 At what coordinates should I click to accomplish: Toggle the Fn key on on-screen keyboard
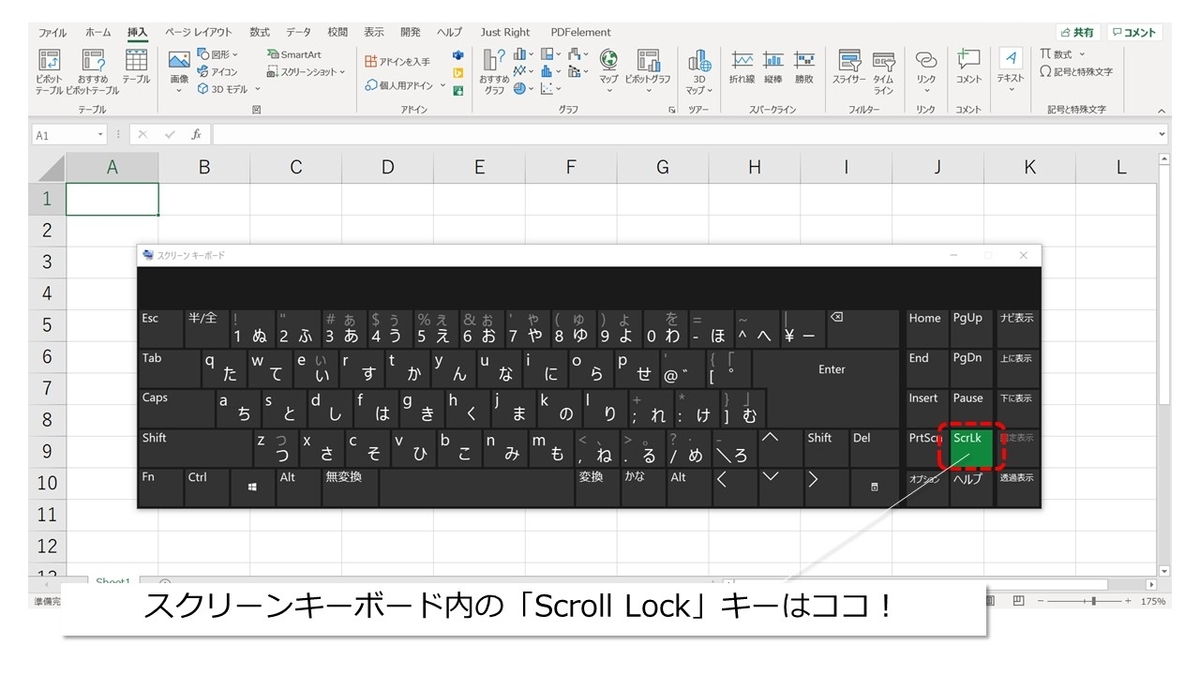161,488
